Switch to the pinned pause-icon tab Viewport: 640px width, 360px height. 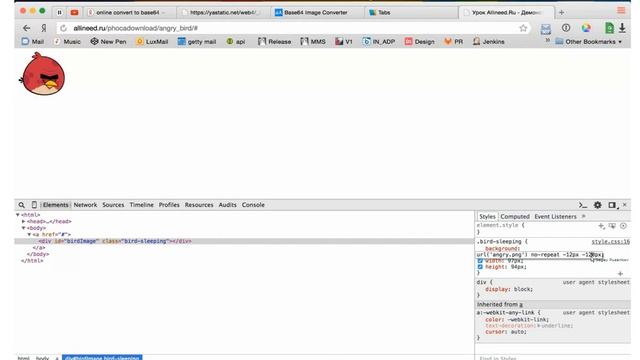pos(60,13)
